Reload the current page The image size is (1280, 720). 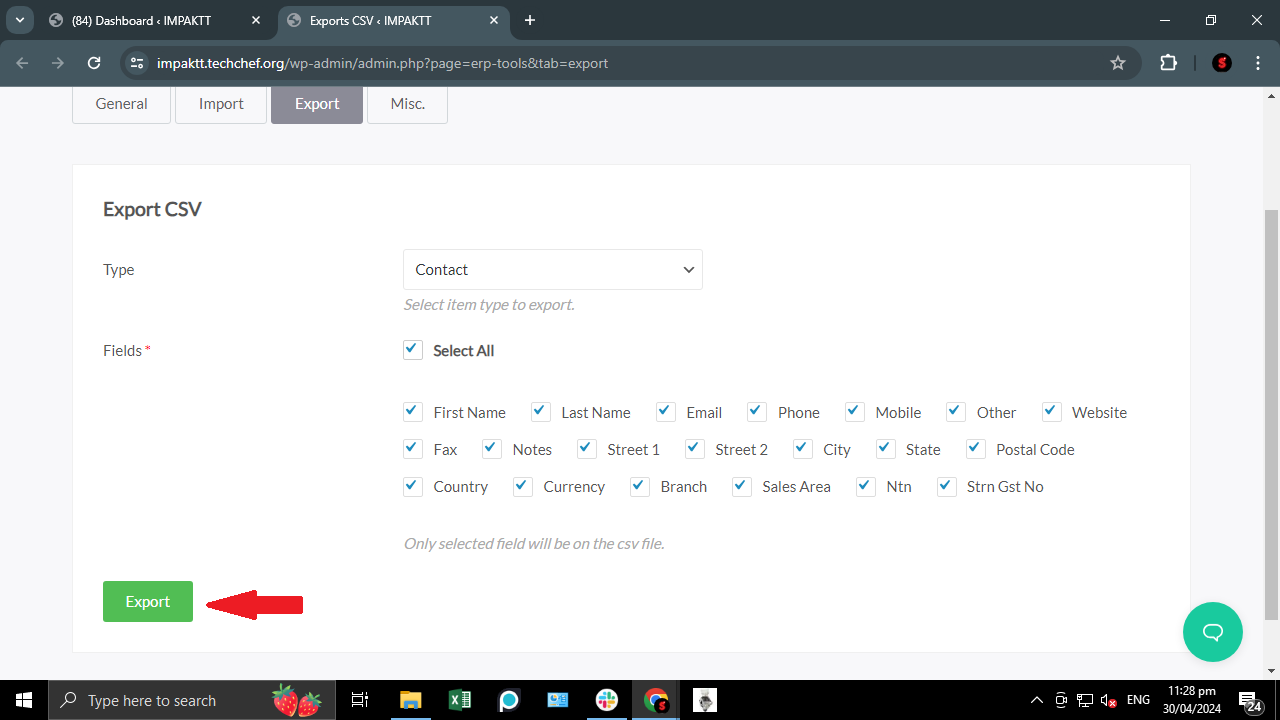[94, 63]
